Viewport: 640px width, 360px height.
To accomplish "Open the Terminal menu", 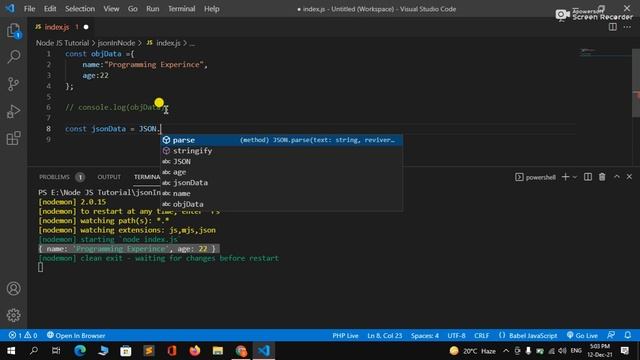I will click(182, 9).
